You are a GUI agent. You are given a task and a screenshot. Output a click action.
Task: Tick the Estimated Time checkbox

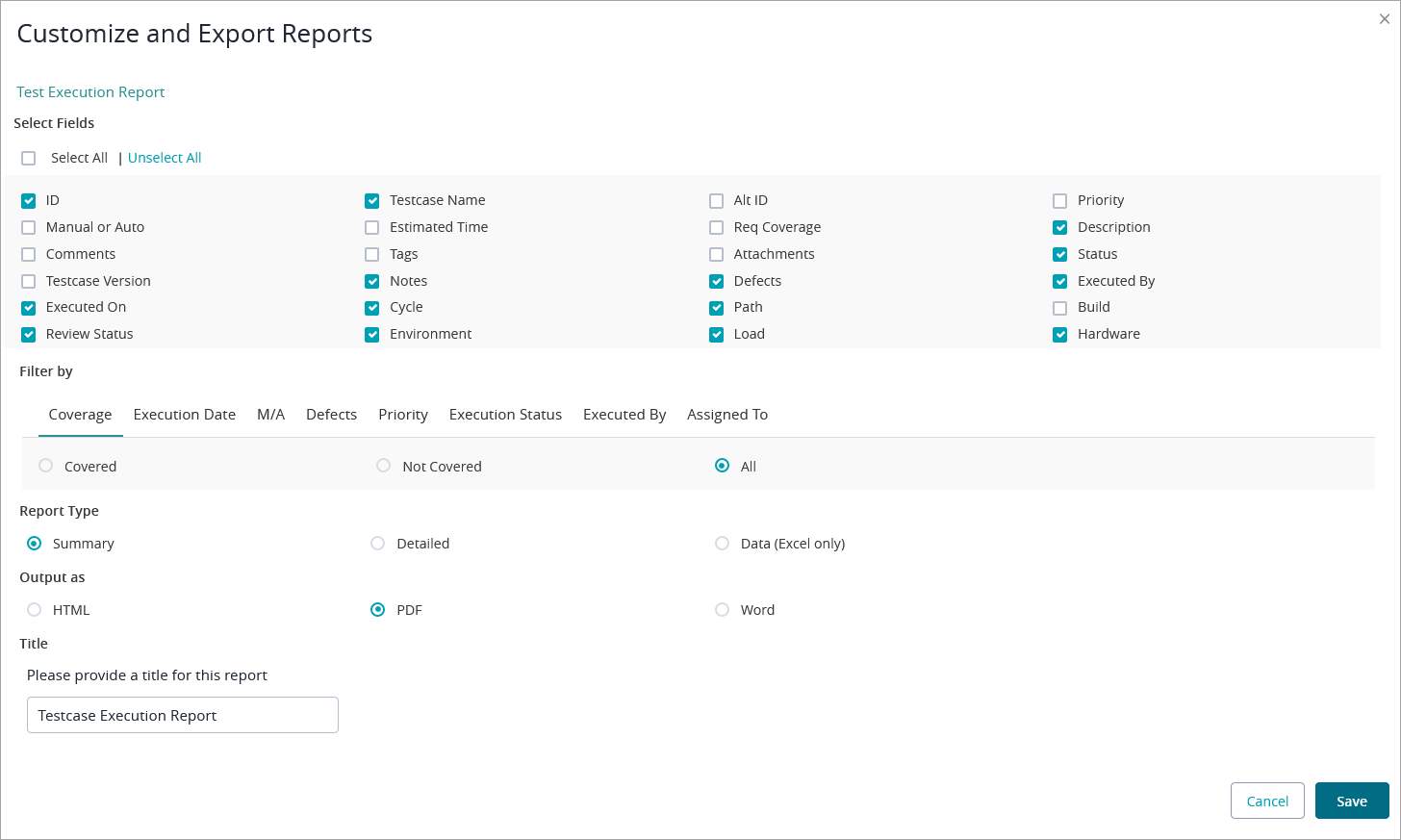click(372, 228)
